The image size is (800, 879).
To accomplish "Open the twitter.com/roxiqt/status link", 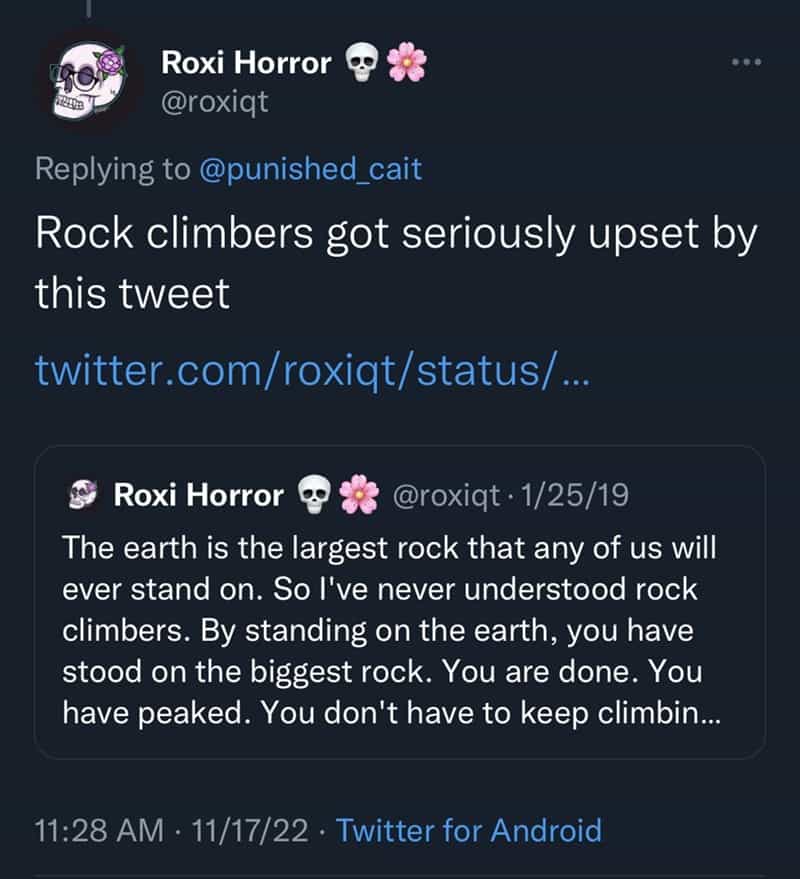I will coord(315,370).
